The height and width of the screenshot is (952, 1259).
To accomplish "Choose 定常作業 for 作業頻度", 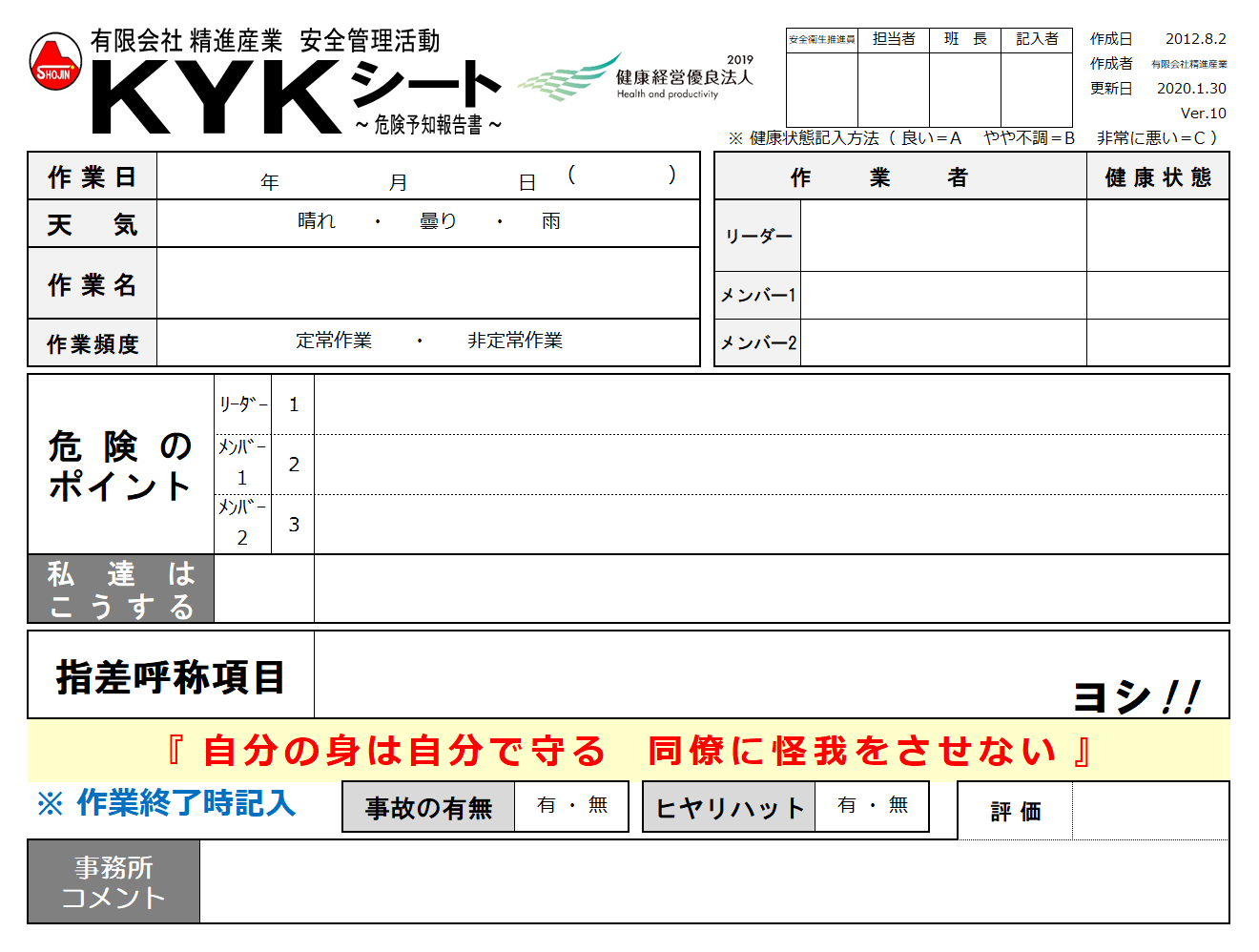I will [x=334, y=341].
